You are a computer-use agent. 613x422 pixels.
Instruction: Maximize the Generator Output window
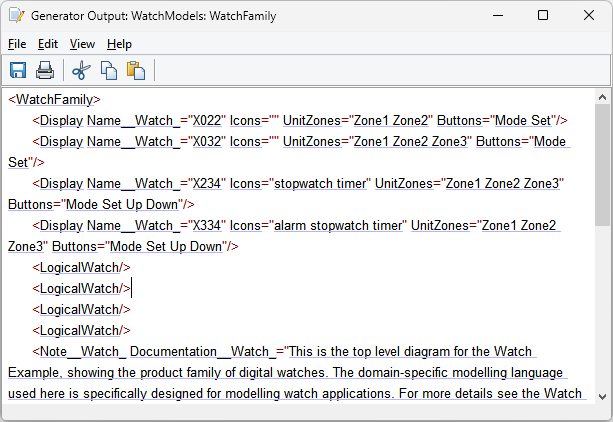point(543,16)
